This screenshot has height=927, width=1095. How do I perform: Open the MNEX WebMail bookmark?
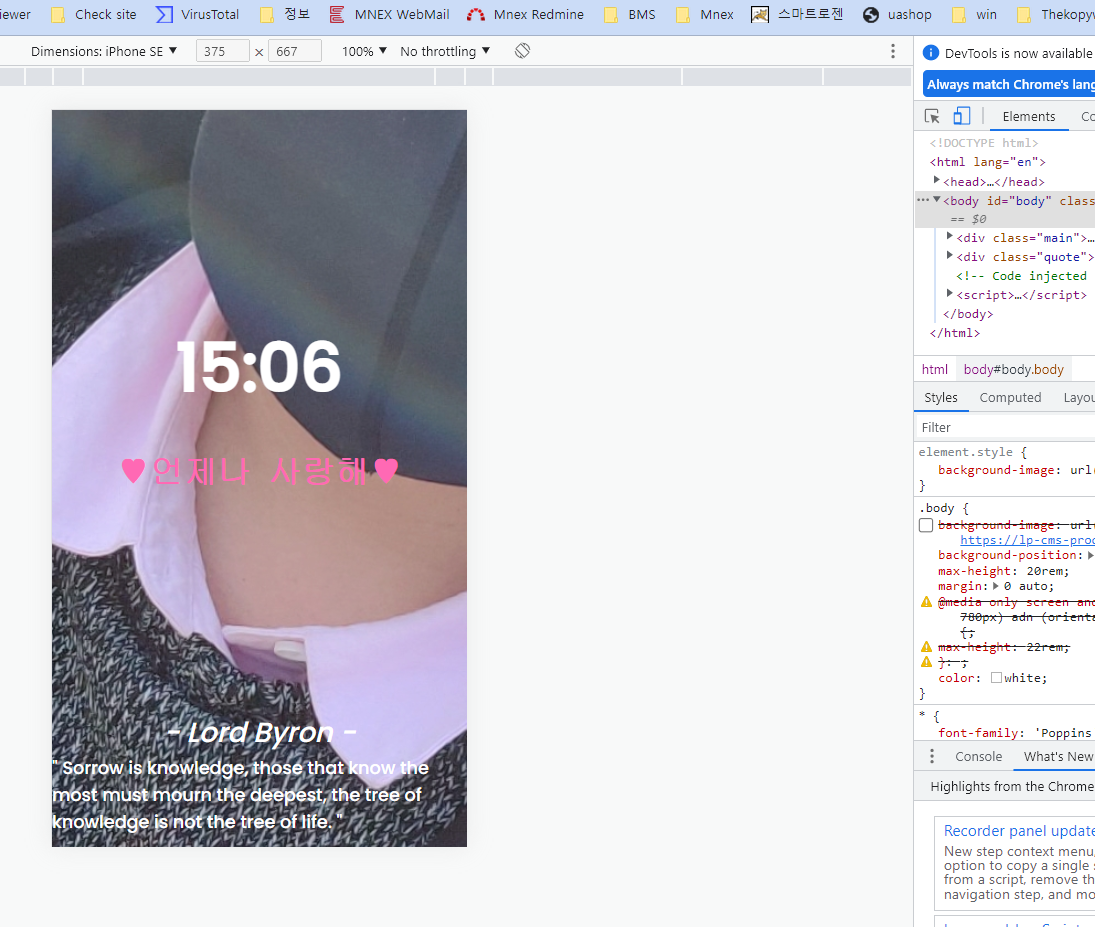[x=390, y=15]
